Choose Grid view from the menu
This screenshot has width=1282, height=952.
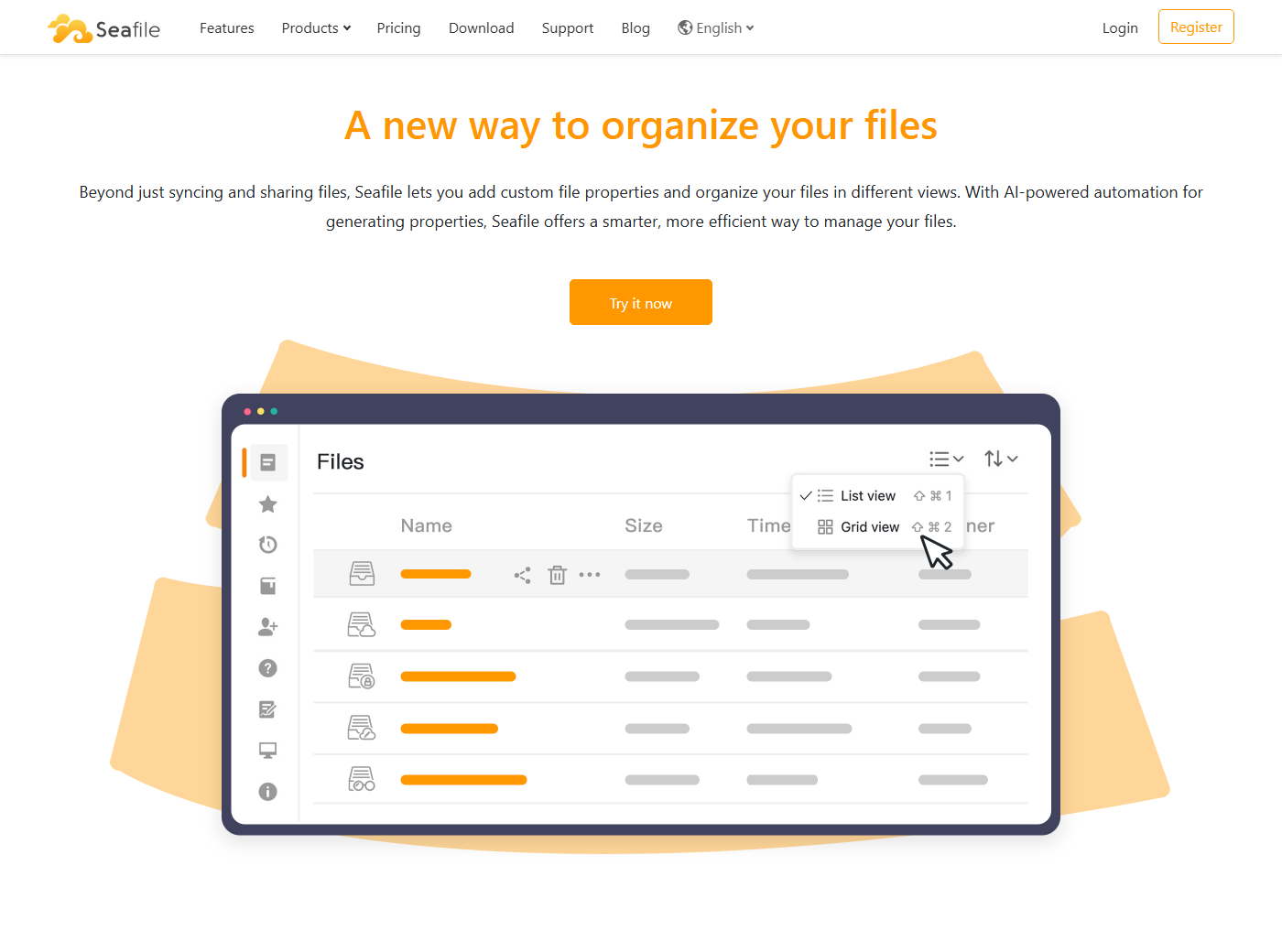coord(877,527)
